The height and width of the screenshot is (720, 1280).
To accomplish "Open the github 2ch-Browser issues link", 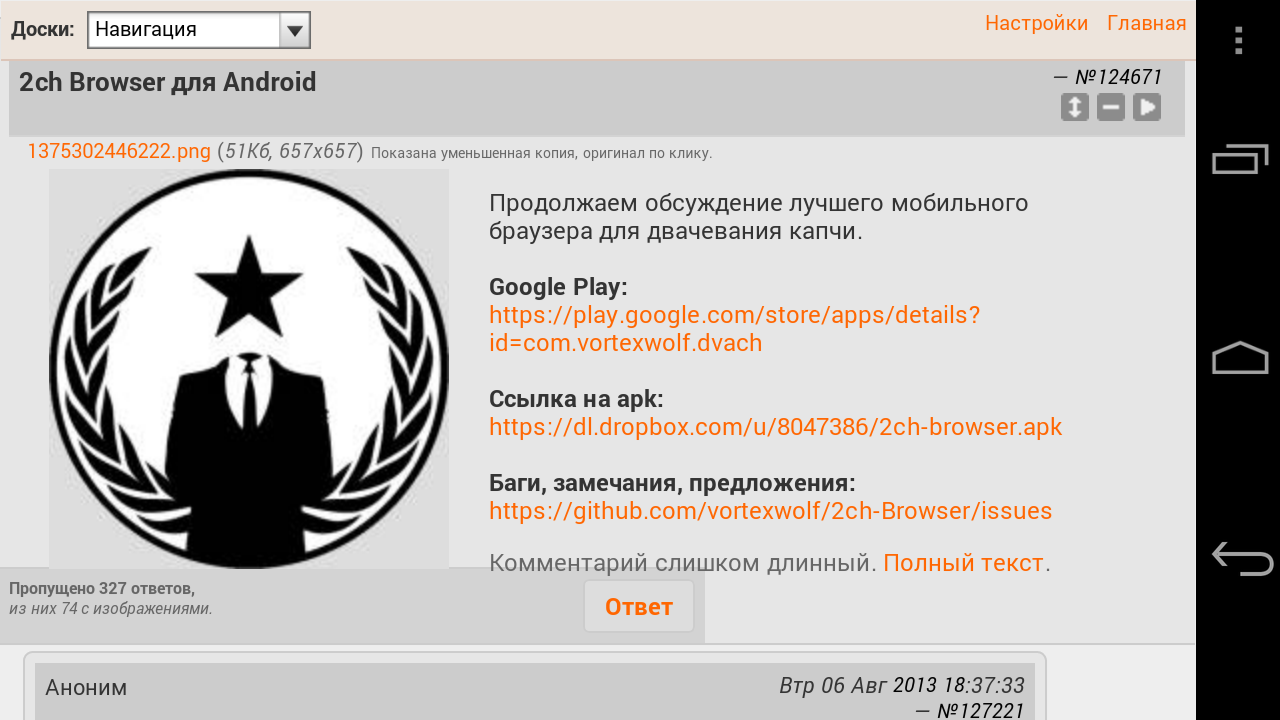I will click(770, 511).
